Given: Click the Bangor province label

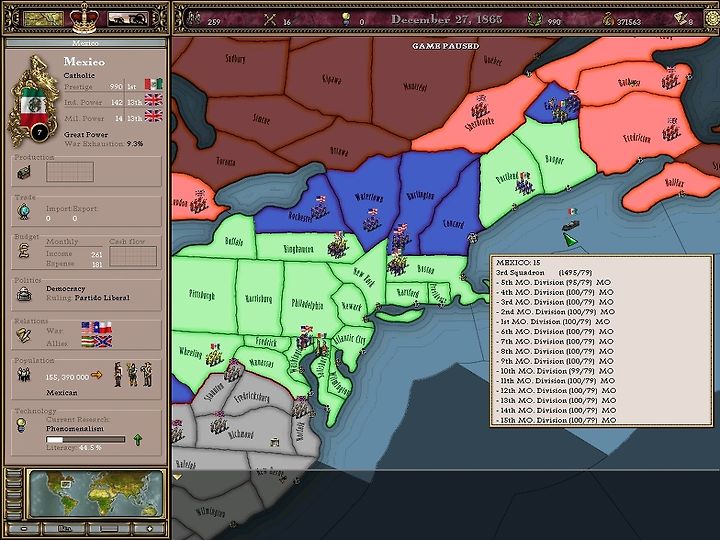Looking at the screenshot, I should pyautogui.click(x=554, y=159).
